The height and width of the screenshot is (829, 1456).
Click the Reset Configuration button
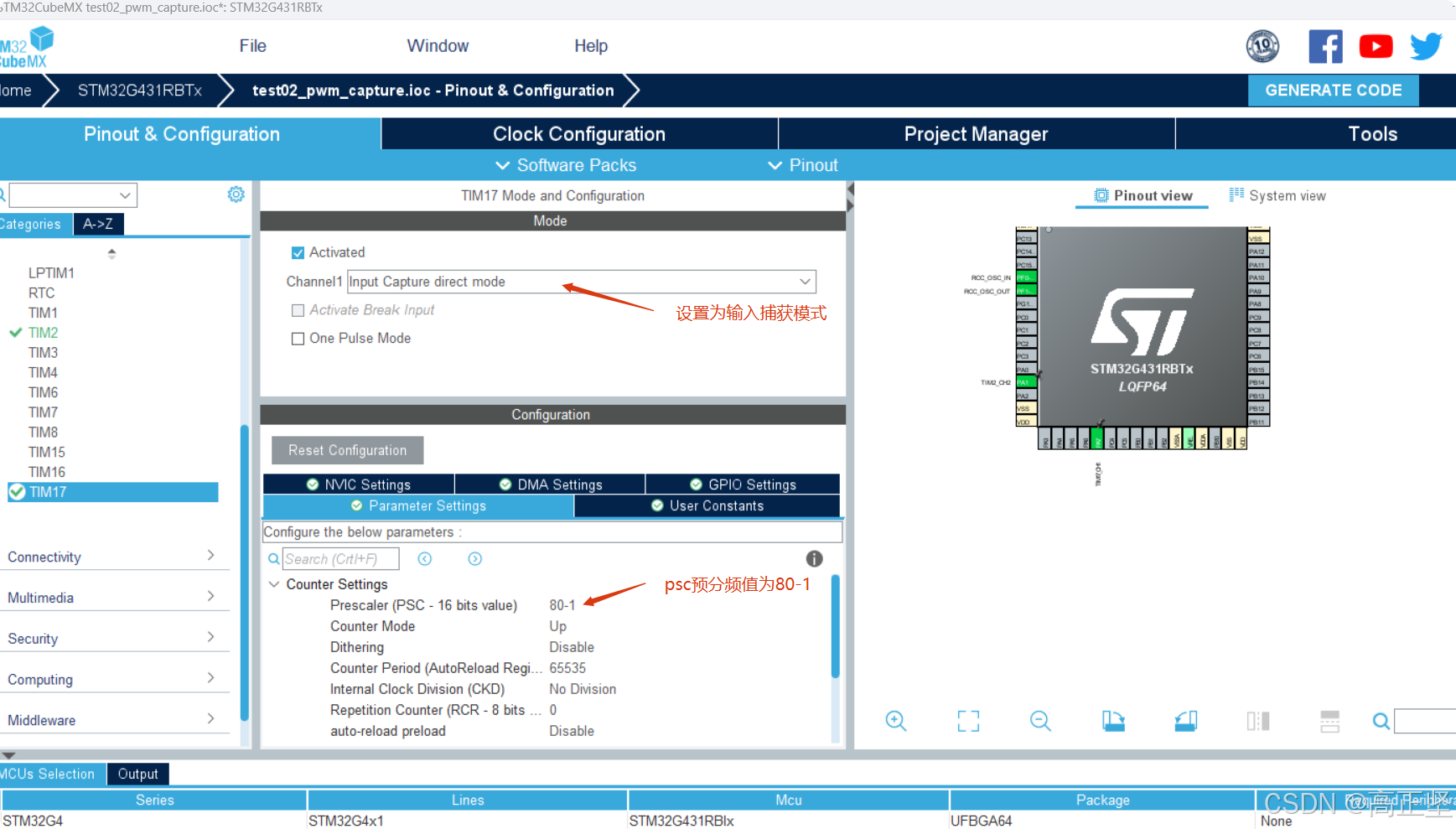coord(347,450)
